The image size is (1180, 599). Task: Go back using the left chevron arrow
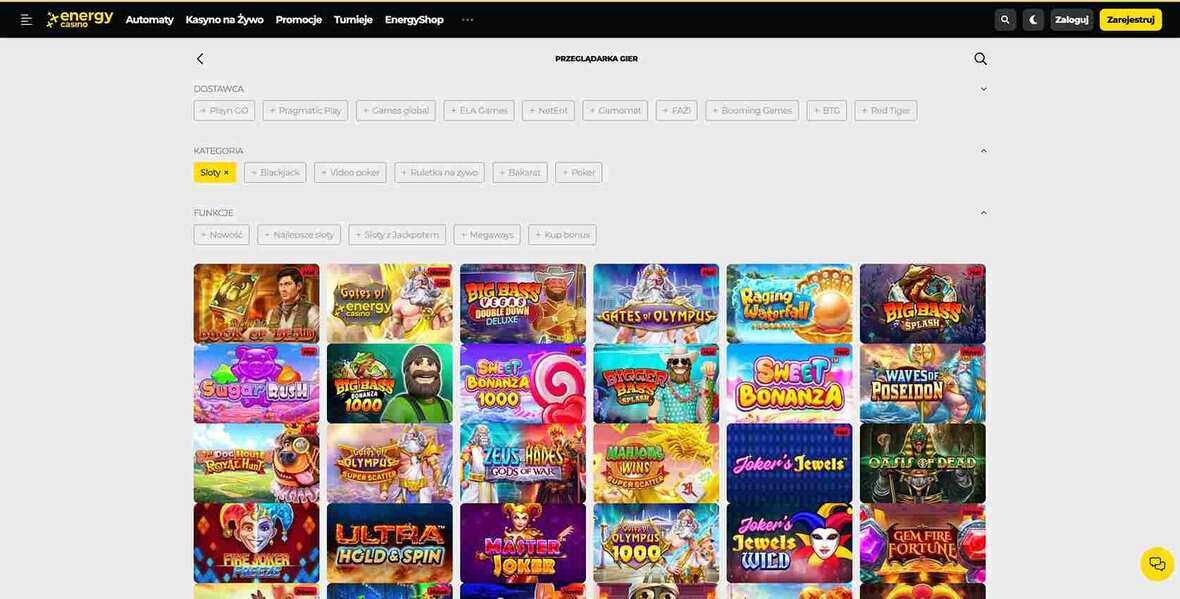pos(199,59)
